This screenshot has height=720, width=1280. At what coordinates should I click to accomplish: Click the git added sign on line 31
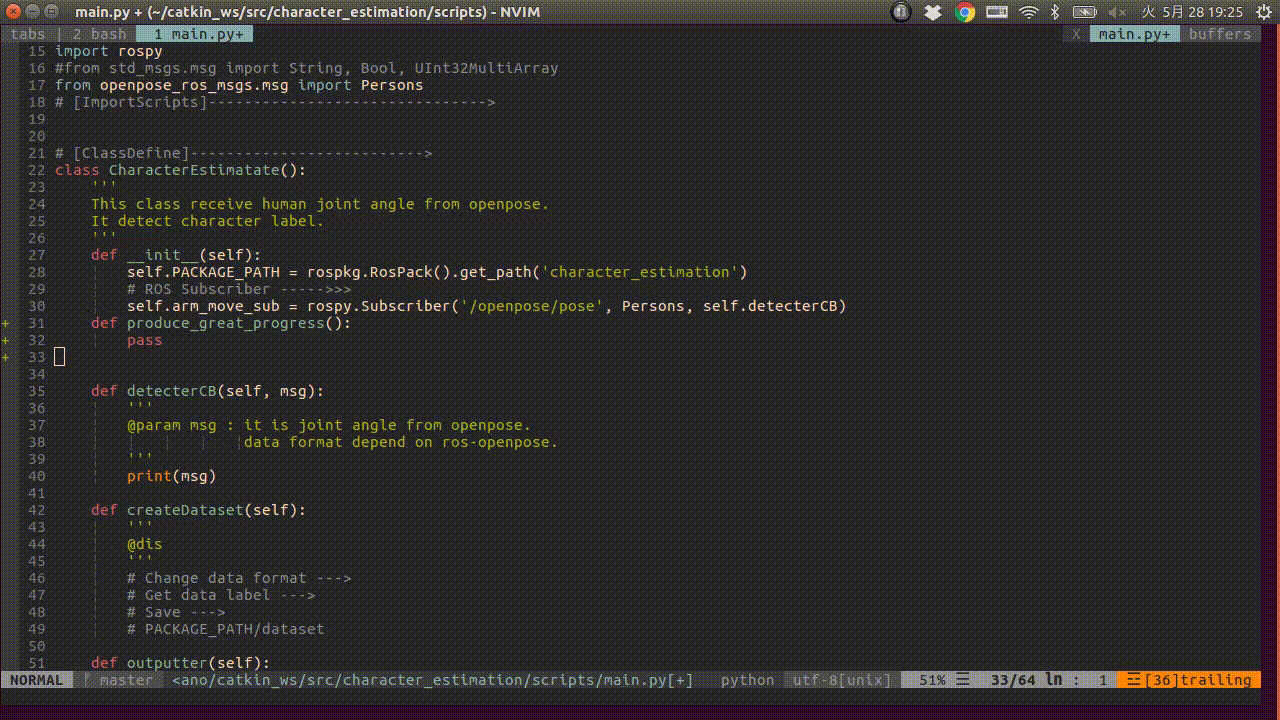6,323
